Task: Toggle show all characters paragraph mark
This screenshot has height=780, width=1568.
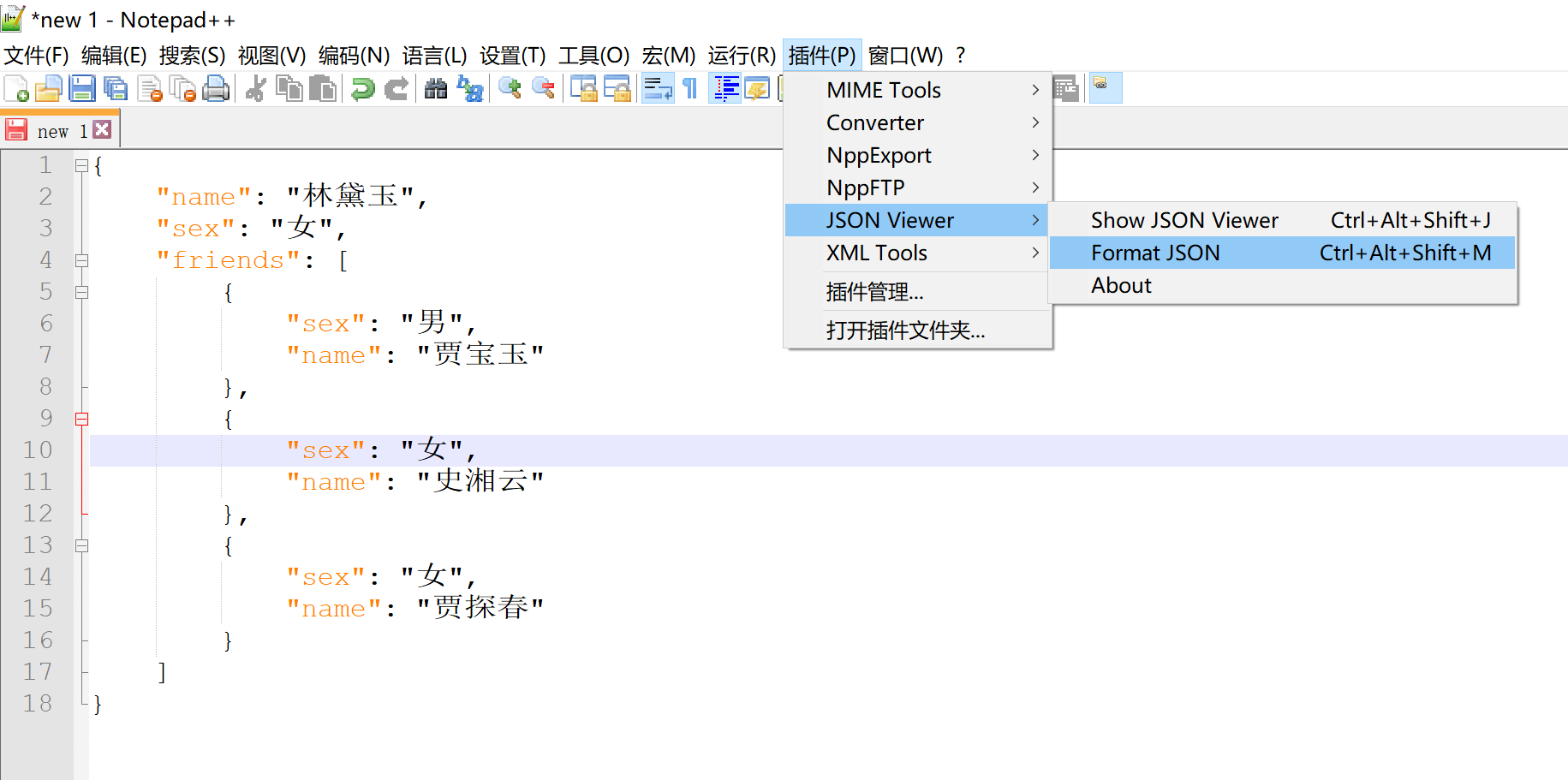Action: [690, 88]
